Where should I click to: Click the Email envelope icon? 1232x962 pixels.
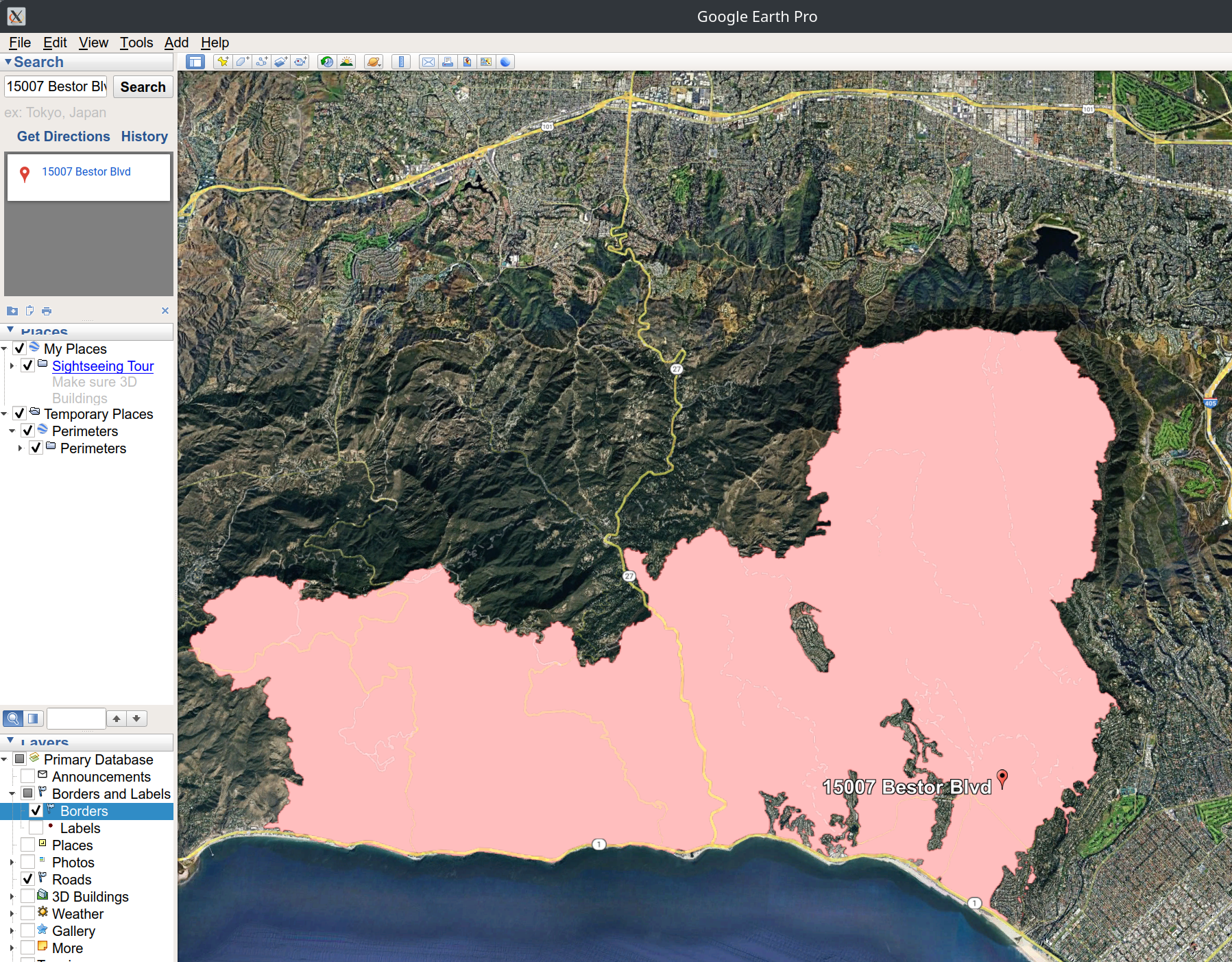click(428, 62)
